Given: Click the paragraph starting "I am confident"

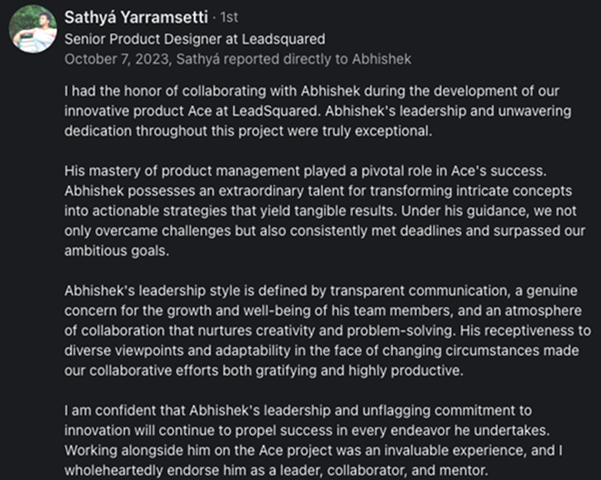Looking at the screenshot, I should [320, 440].
